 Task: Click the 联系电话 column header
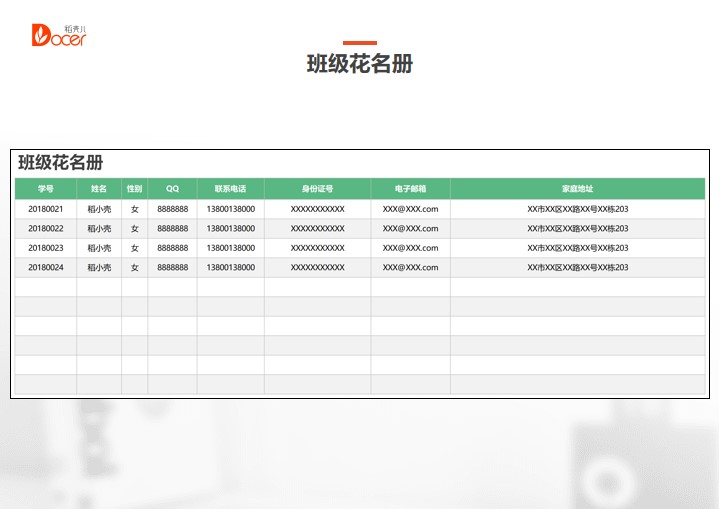coord(230,188)
